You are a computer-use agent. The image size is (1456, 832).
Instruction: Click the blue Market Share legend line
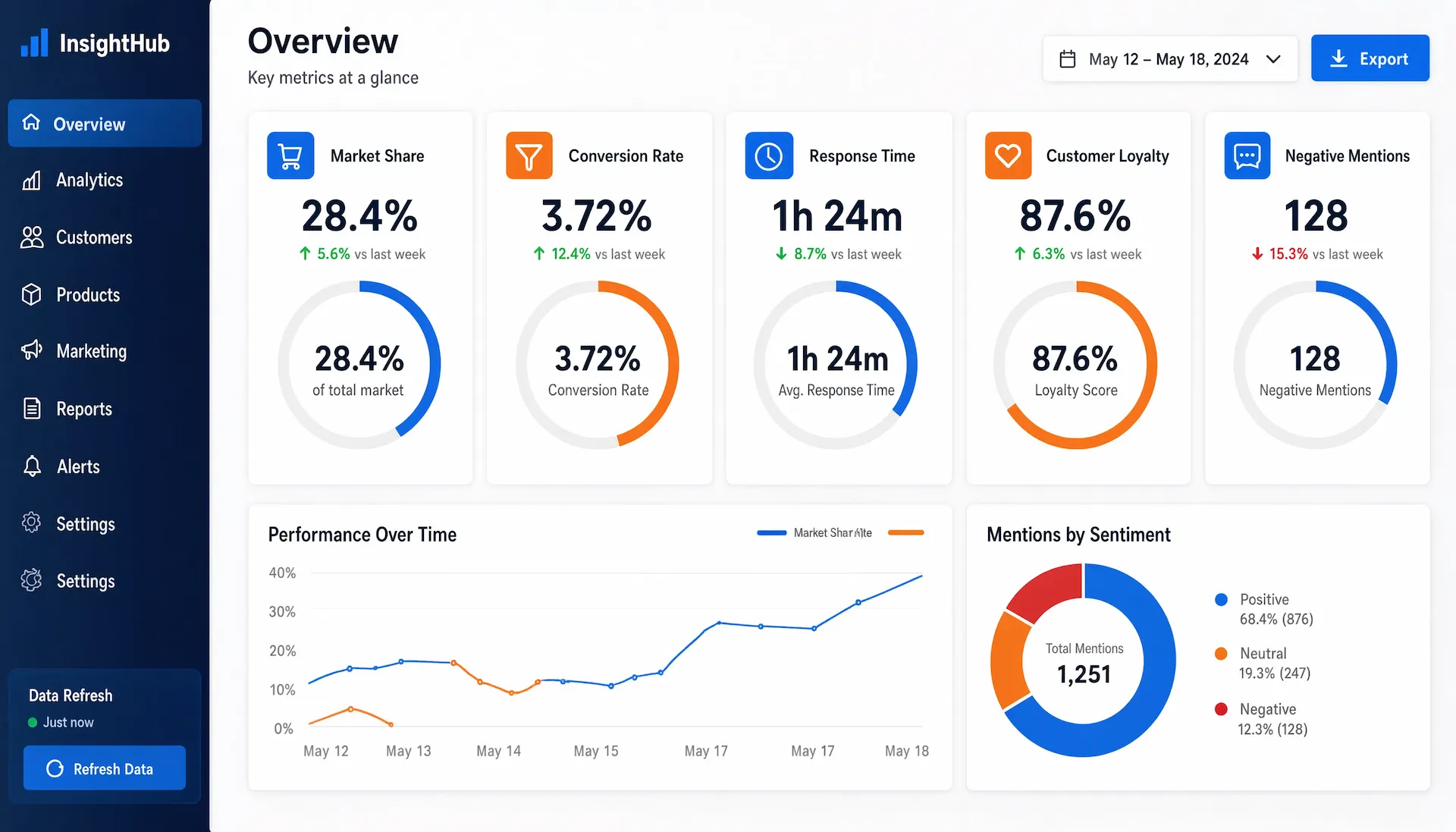tap(772, 532)
